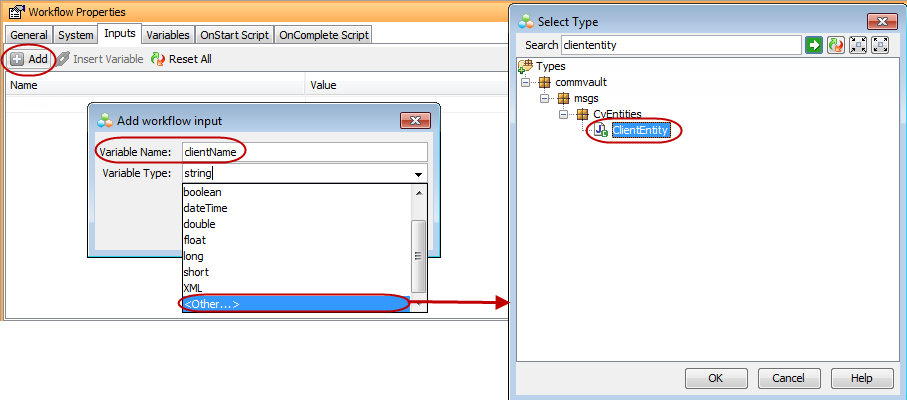Viewport: 907px width, 400px height.
Task: Click the expand all tree icon
Action: [880, 45]
